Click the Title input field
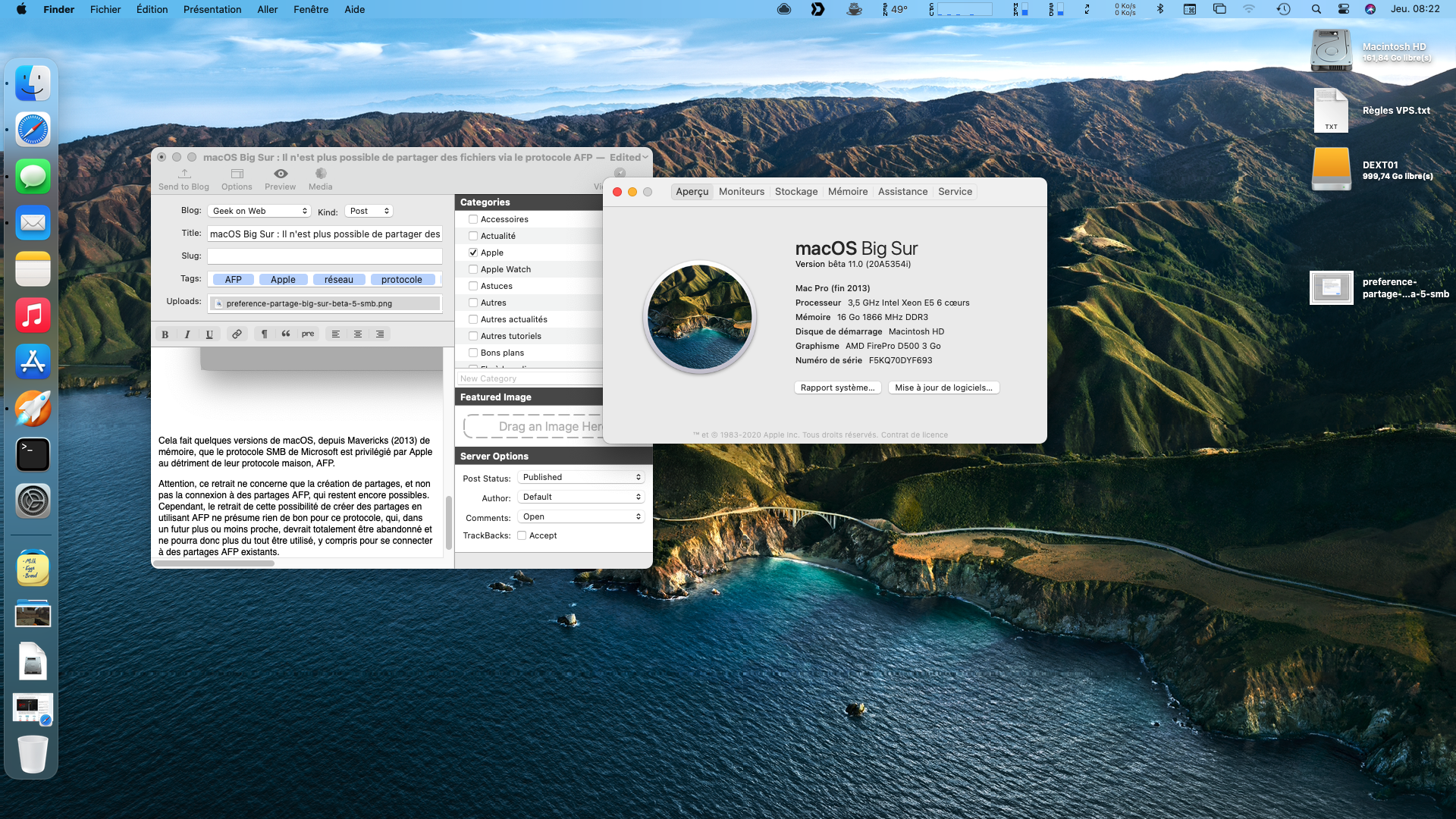This screenshot has height=819, width=1456. coord(325,234)
